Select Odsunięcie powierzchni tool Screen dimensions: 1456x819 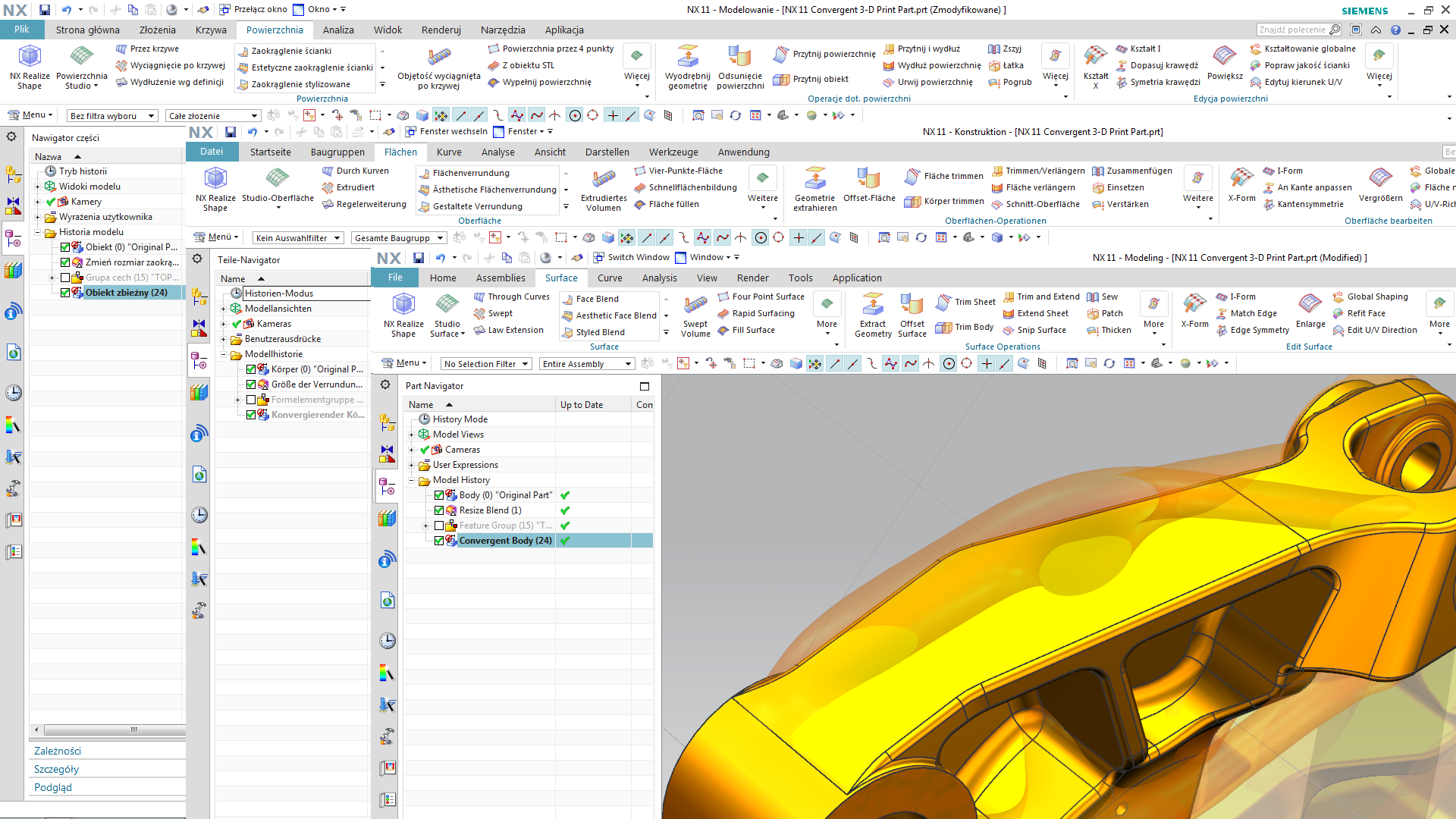tap(740, 67)
